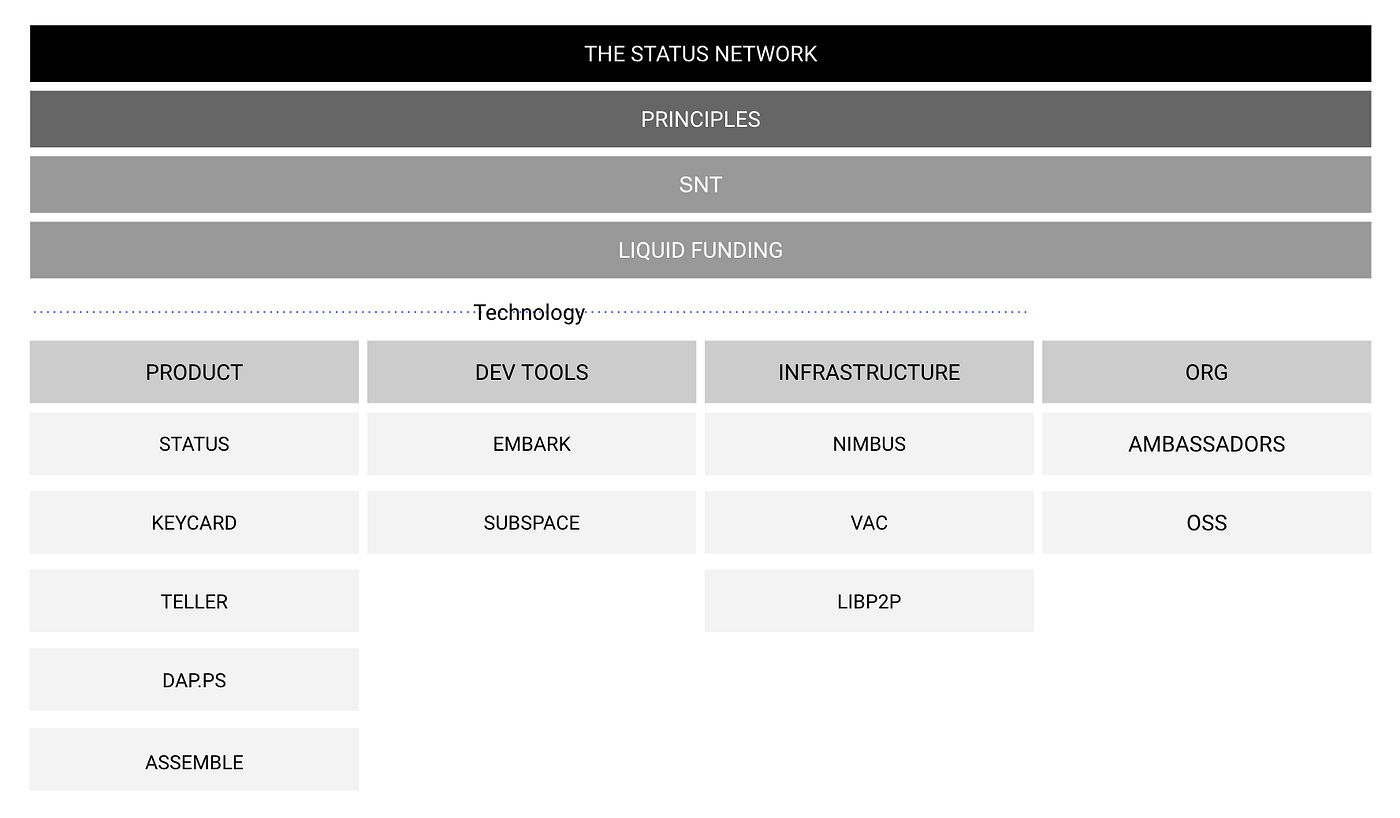
Task: Select the AMBASSADORS box
Action: (x=1206, y=444)
